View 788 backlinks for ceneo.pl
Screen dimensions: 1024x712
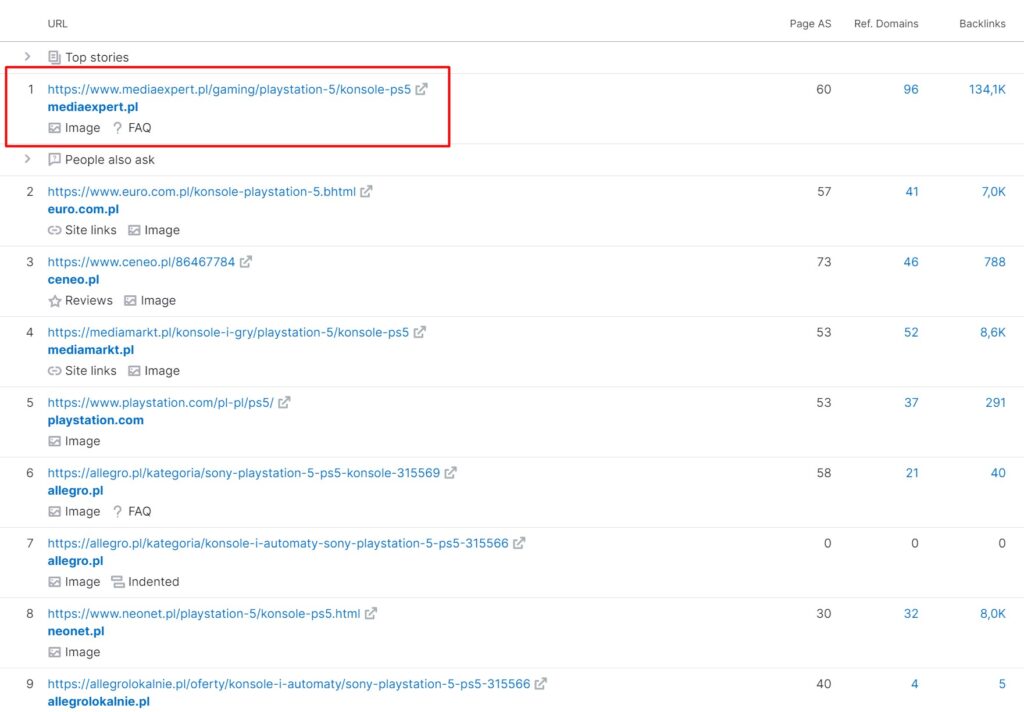pos(995,262)
